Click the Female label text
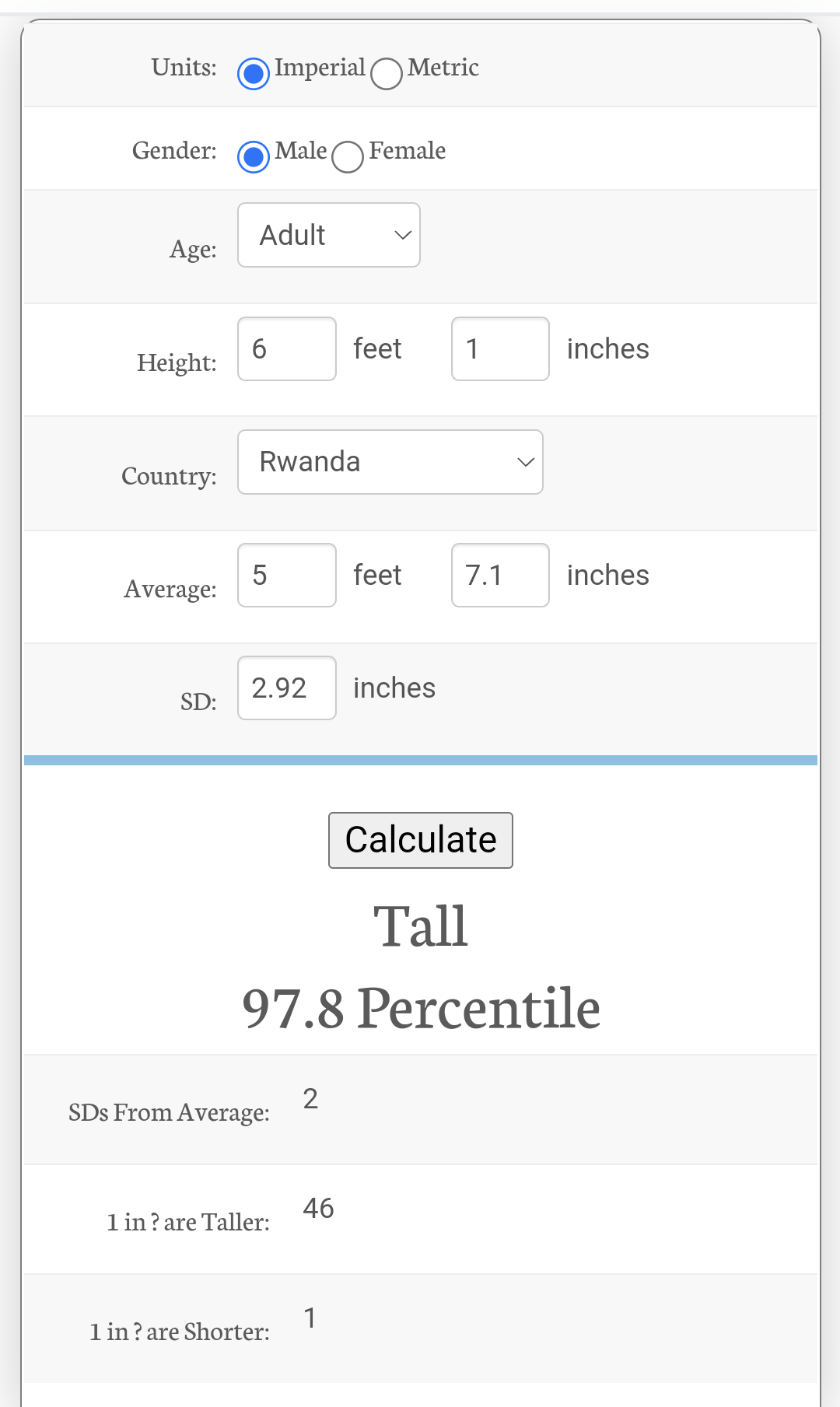The image size is (840, 1407). point(407,150)
